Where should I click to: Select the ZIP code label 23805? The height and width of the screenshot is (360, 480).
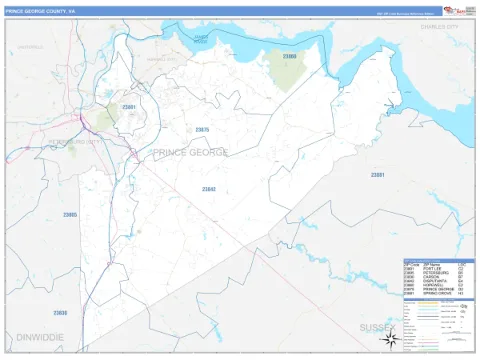pos(70,215)
